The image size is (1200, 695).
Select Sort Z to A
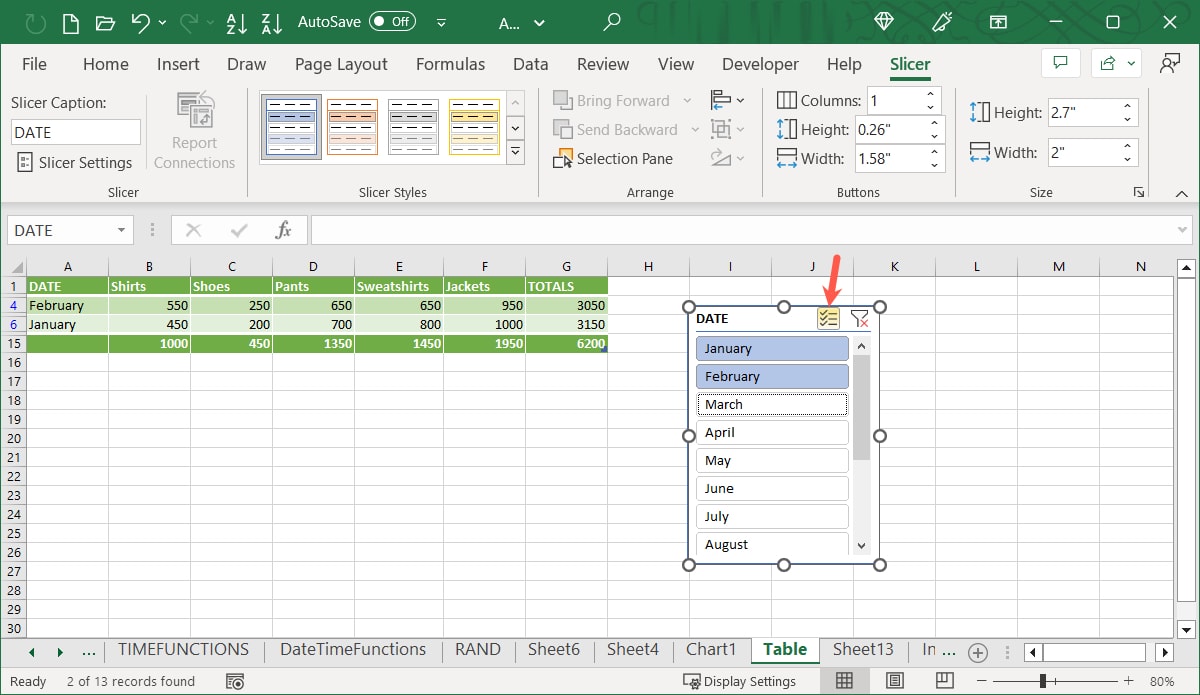click(271, 22)
